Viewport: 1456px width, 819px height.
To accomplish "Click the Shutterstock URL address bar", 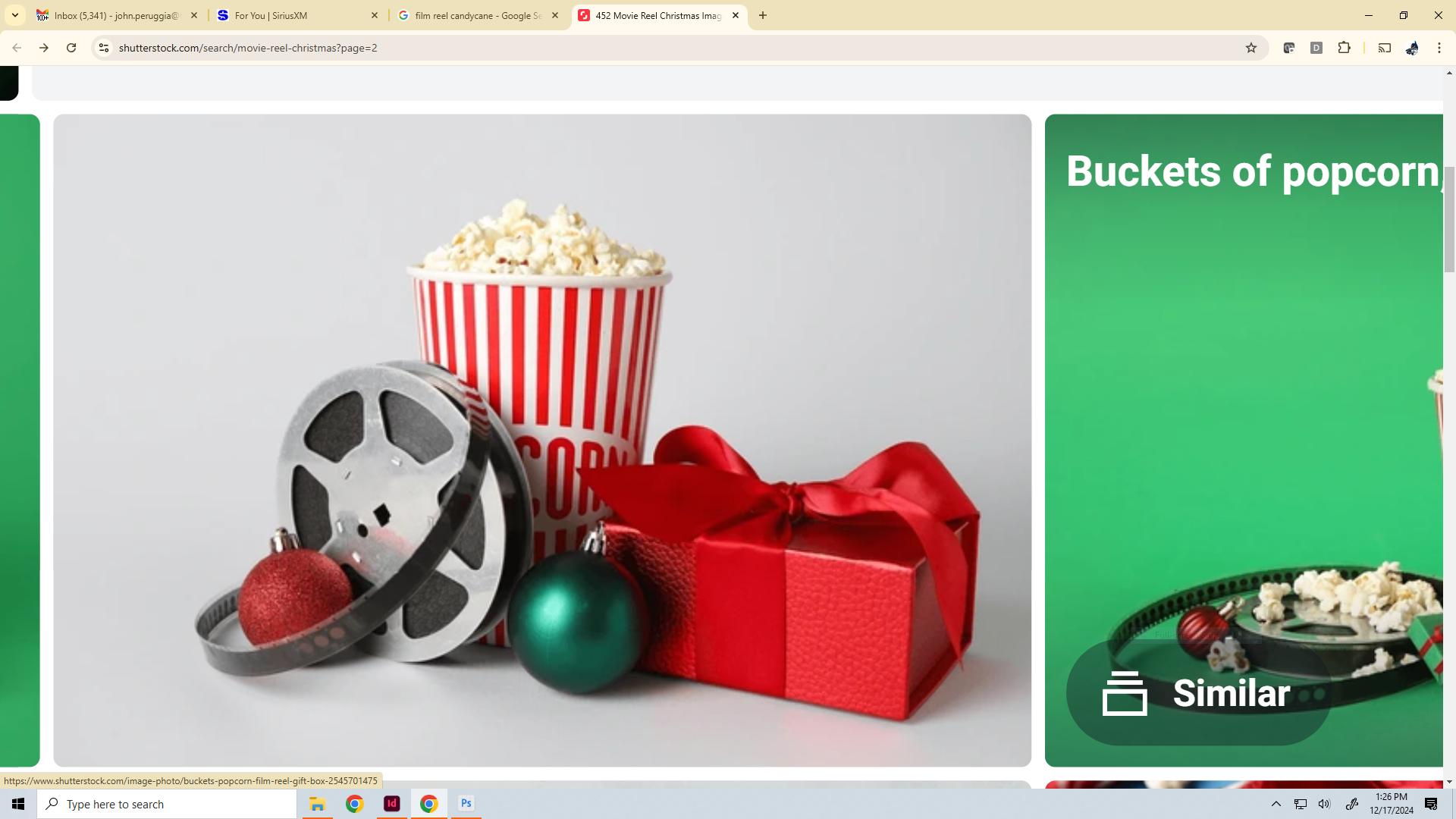I will 607,48.
